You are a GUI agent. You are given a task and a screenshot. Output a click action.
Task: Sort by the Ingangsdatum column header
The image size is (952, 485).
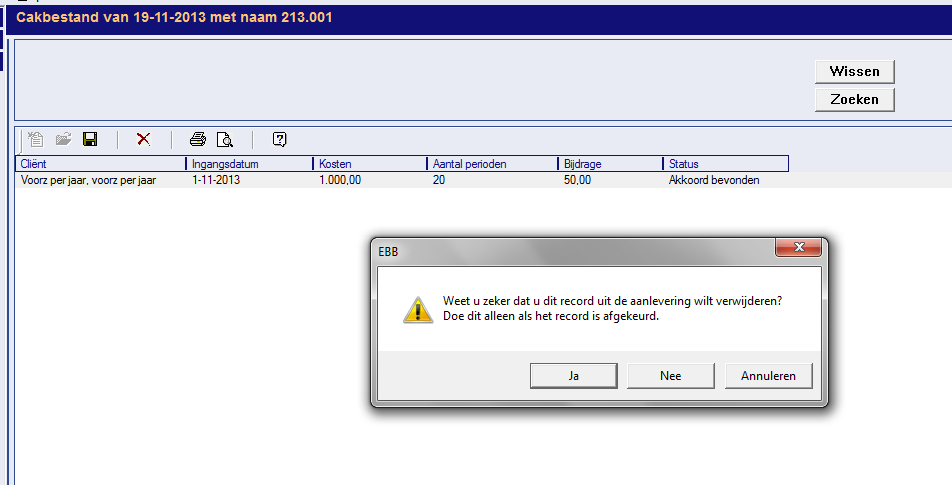tap(249, 164)
